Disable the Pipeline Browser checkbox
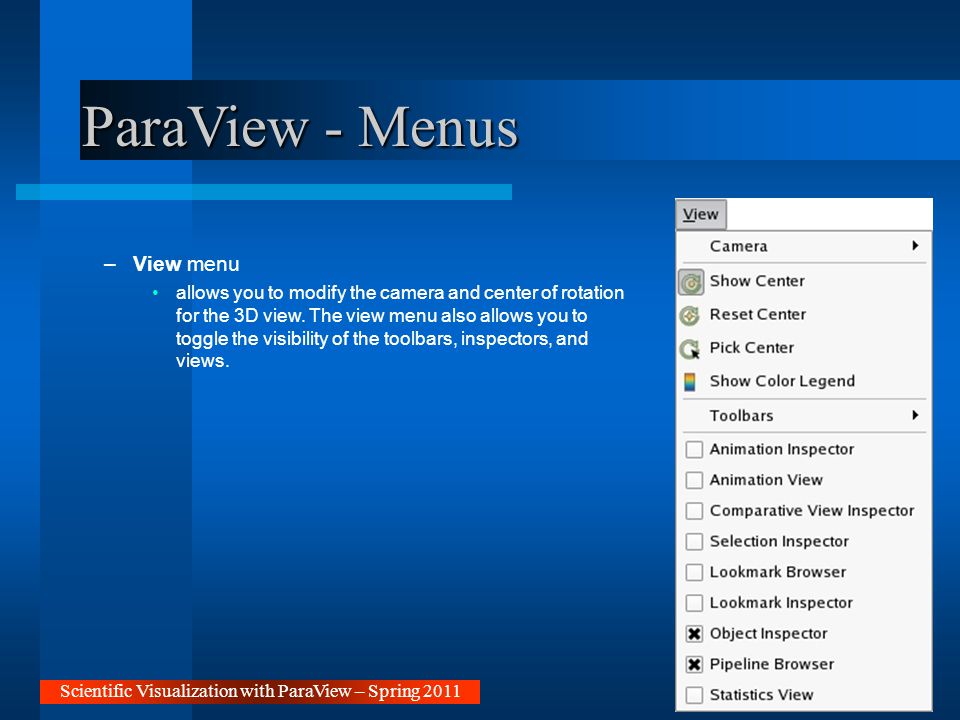 click(694, 664)
